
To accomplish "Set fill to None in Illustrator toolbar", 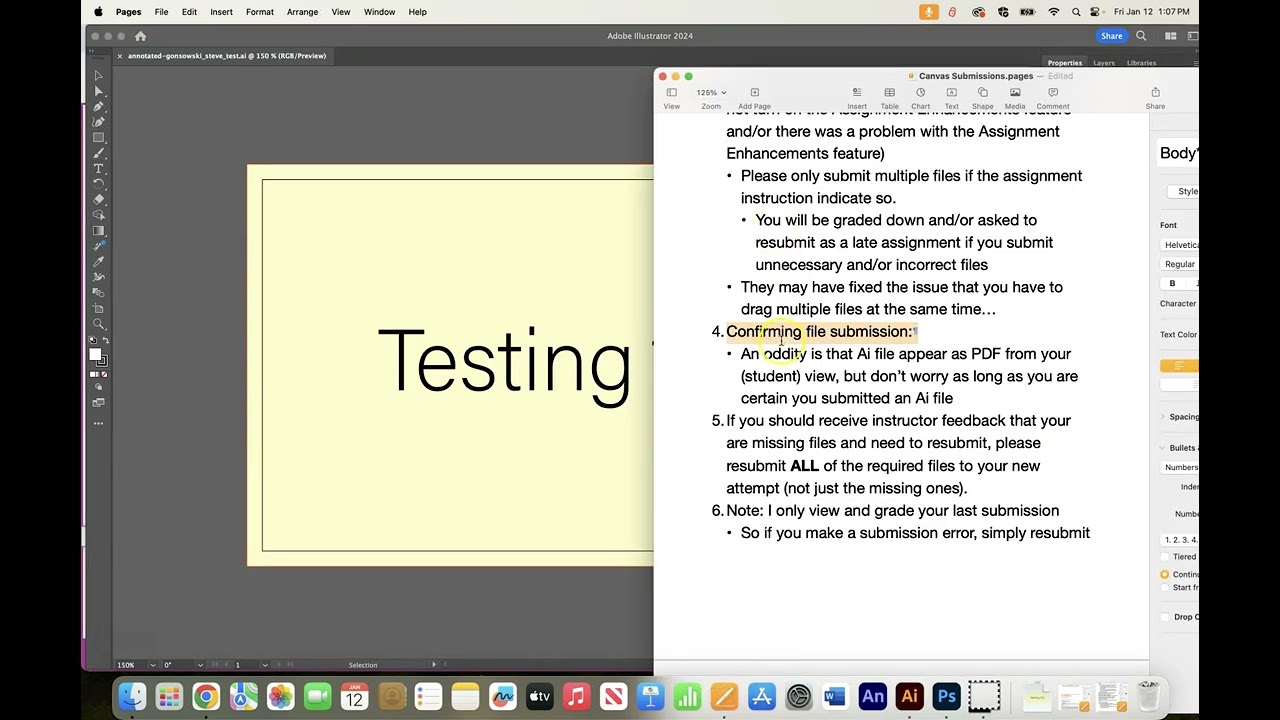I will pyautogui.click(x=105, y=373).
